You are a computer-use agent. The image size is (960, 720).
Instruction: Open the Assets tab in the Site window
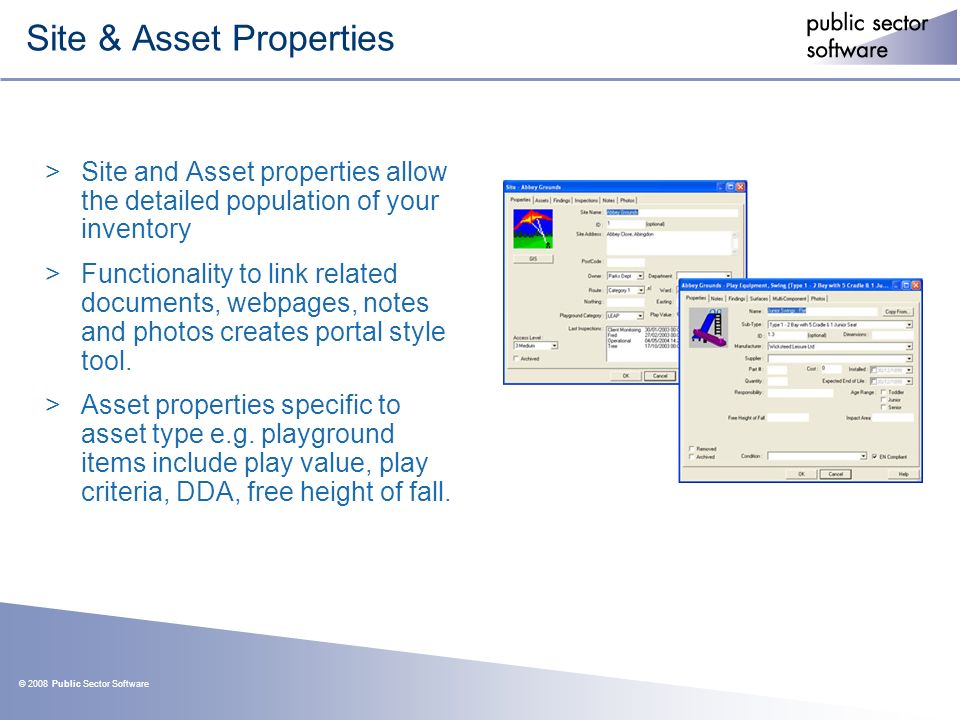coord(542,200)
